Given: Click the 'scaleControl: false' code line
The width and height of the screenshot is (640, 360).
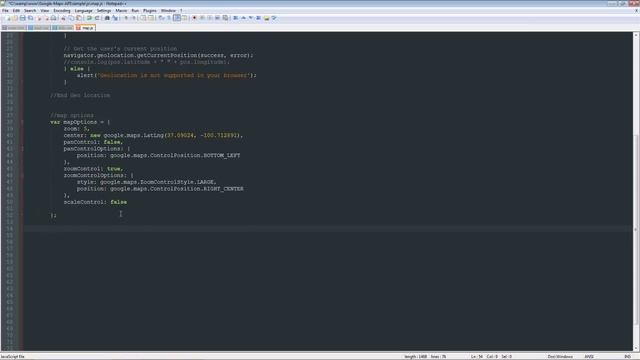Looking at the screenshot, I should 95,202.
